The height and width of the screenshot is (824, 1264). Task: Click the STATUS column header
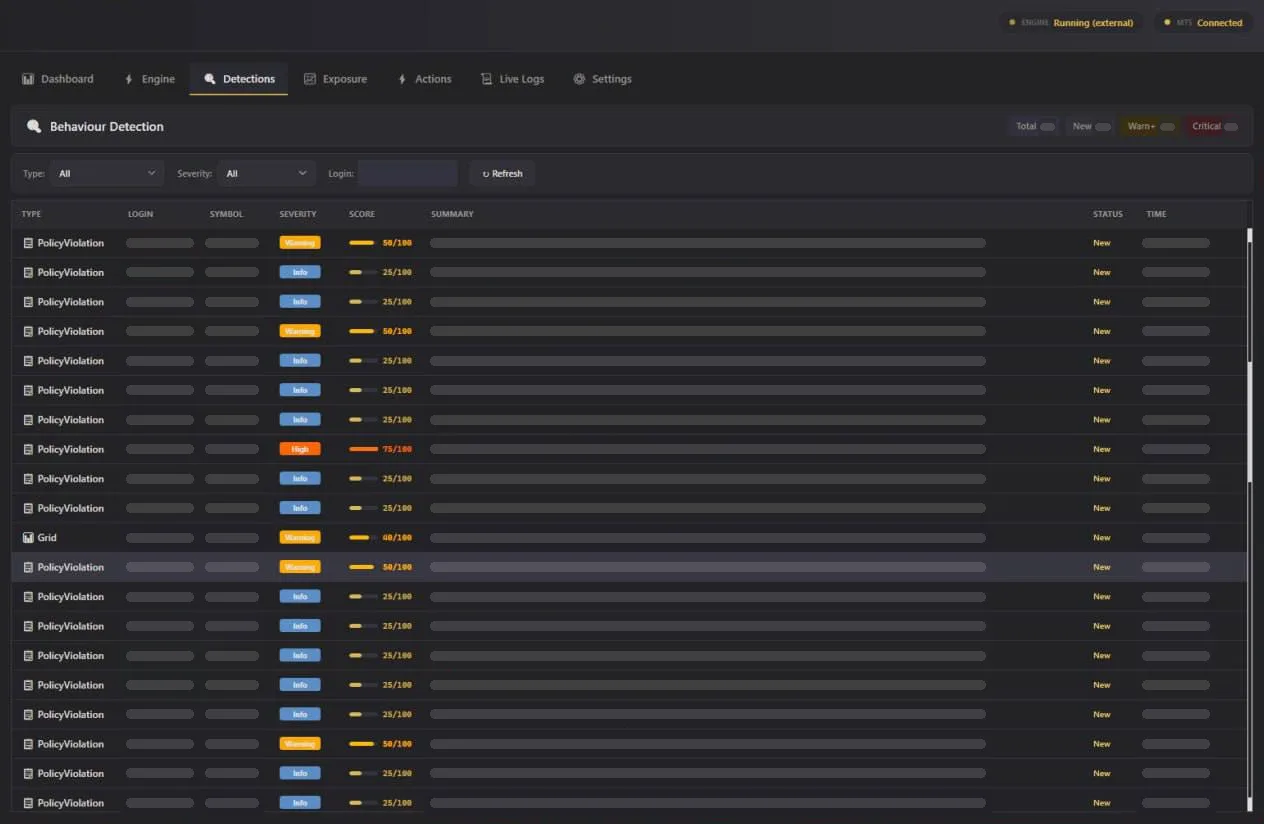pyautogui.click(x=1107, y=214)
